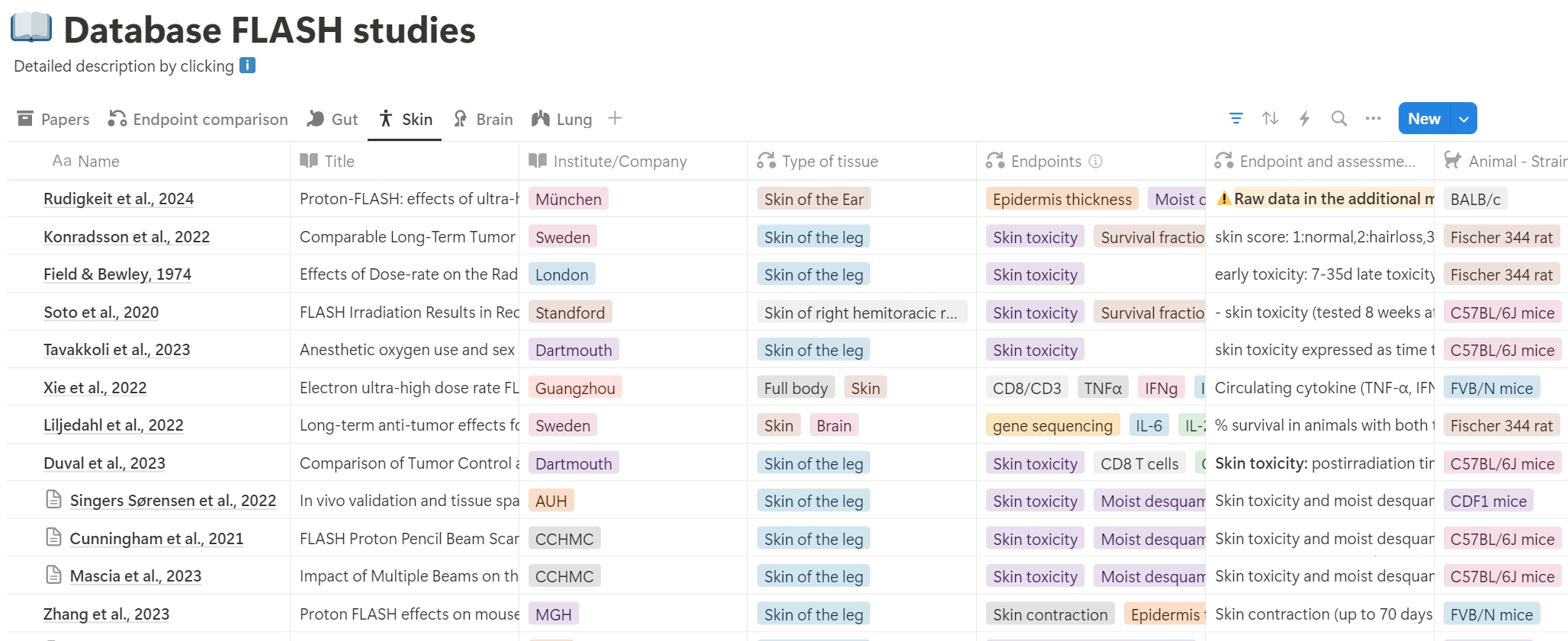Click the filter icon in the toolbar
1568x641 pixels.
point(1236,119)
